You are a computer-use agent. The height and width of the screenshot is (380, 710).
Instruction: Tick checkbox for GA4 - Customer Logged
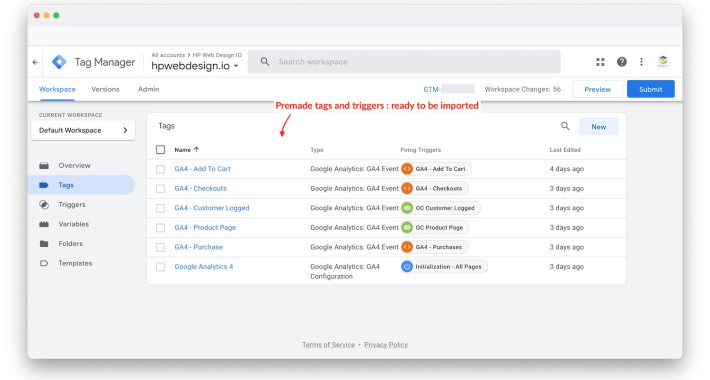coord(160,208)
